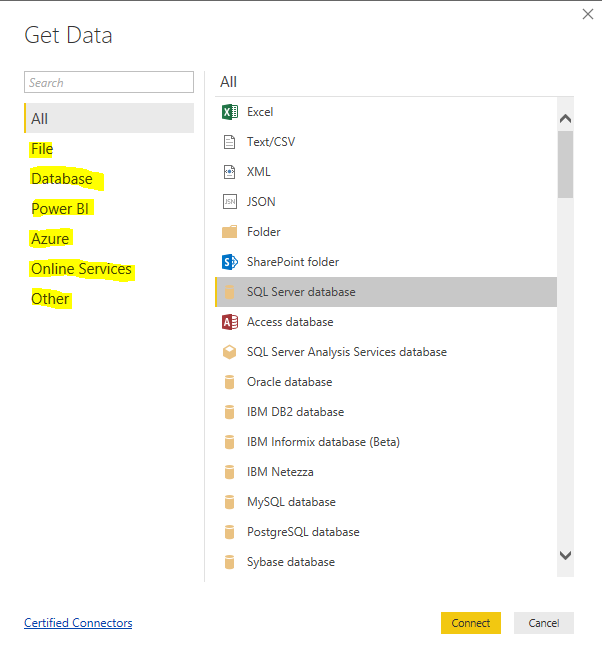Choose the Text/CSV file icon
602x655 pixels.
229,142
